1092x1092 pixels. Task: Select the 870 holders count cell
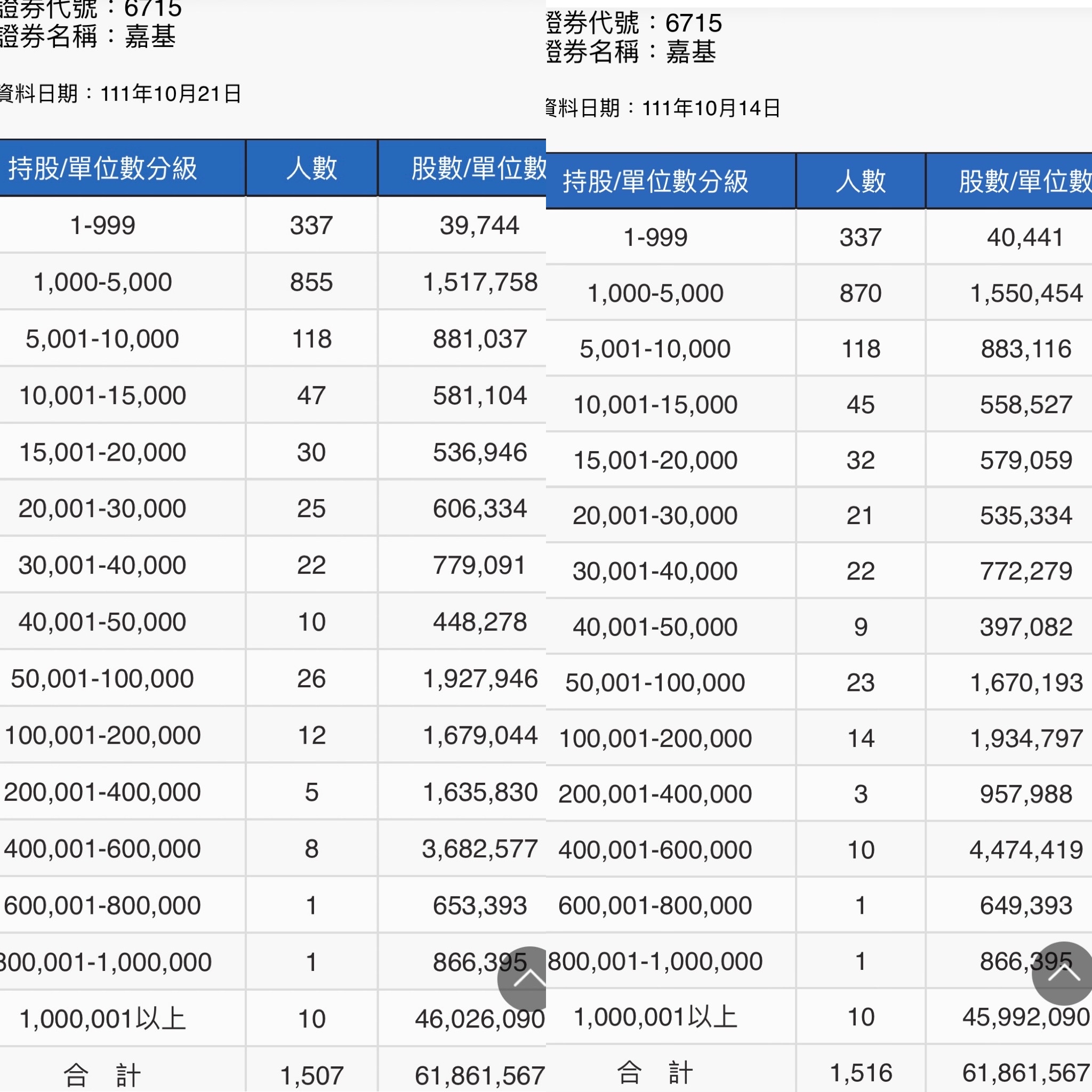pyautogui.click(x=860, y=293)
